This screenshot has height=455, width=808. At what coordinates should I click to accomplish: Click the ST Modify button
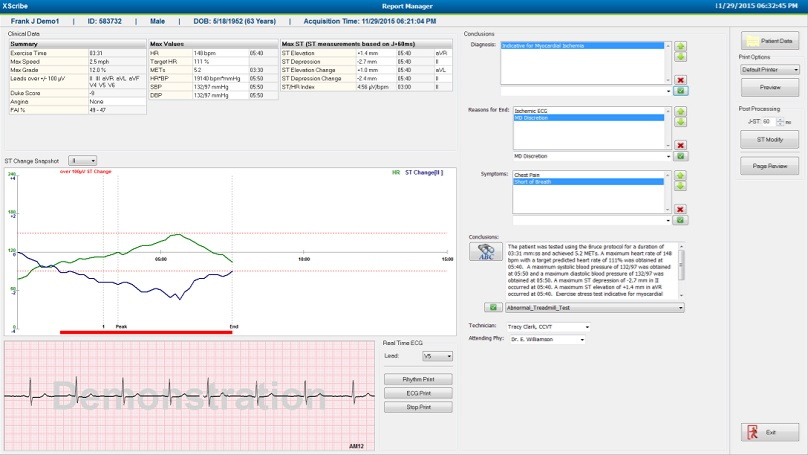768,140
